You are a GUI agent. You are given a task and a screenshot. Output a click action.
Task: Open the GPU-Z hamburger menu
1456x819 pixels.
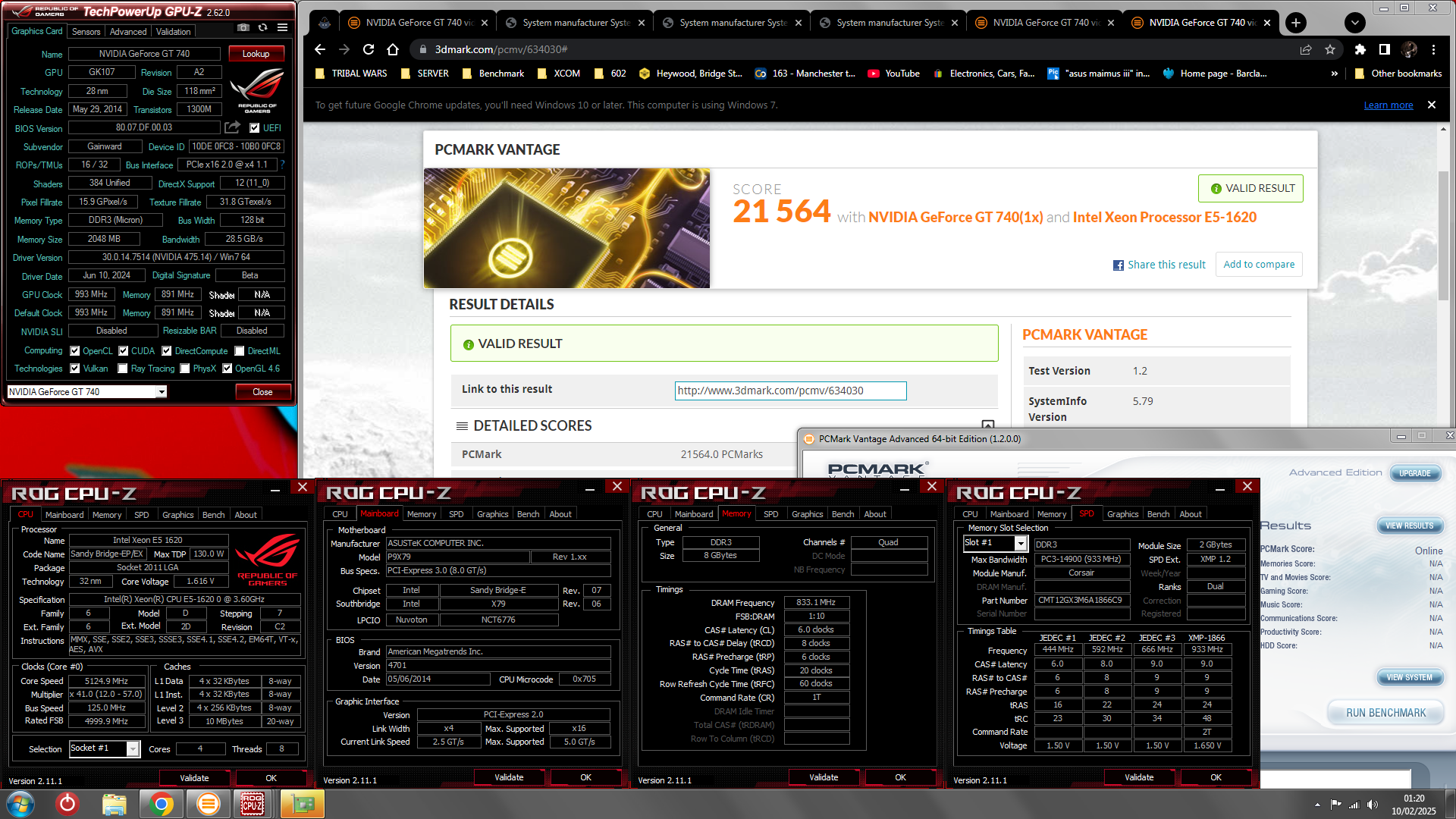click(282, 28)
